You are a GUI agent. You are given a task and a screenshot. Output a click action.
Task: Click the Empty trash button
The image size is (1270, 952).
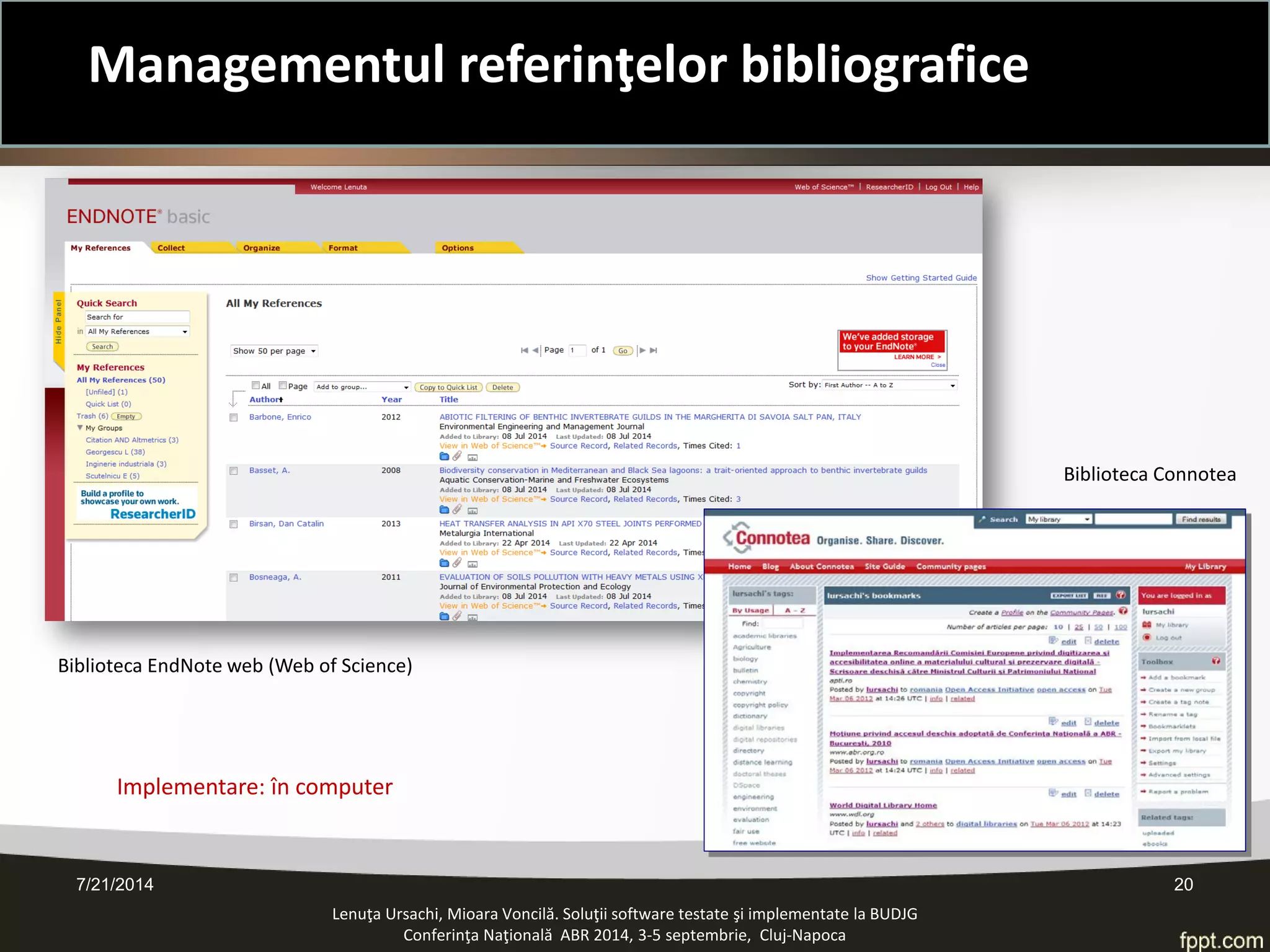click(126, 416)
